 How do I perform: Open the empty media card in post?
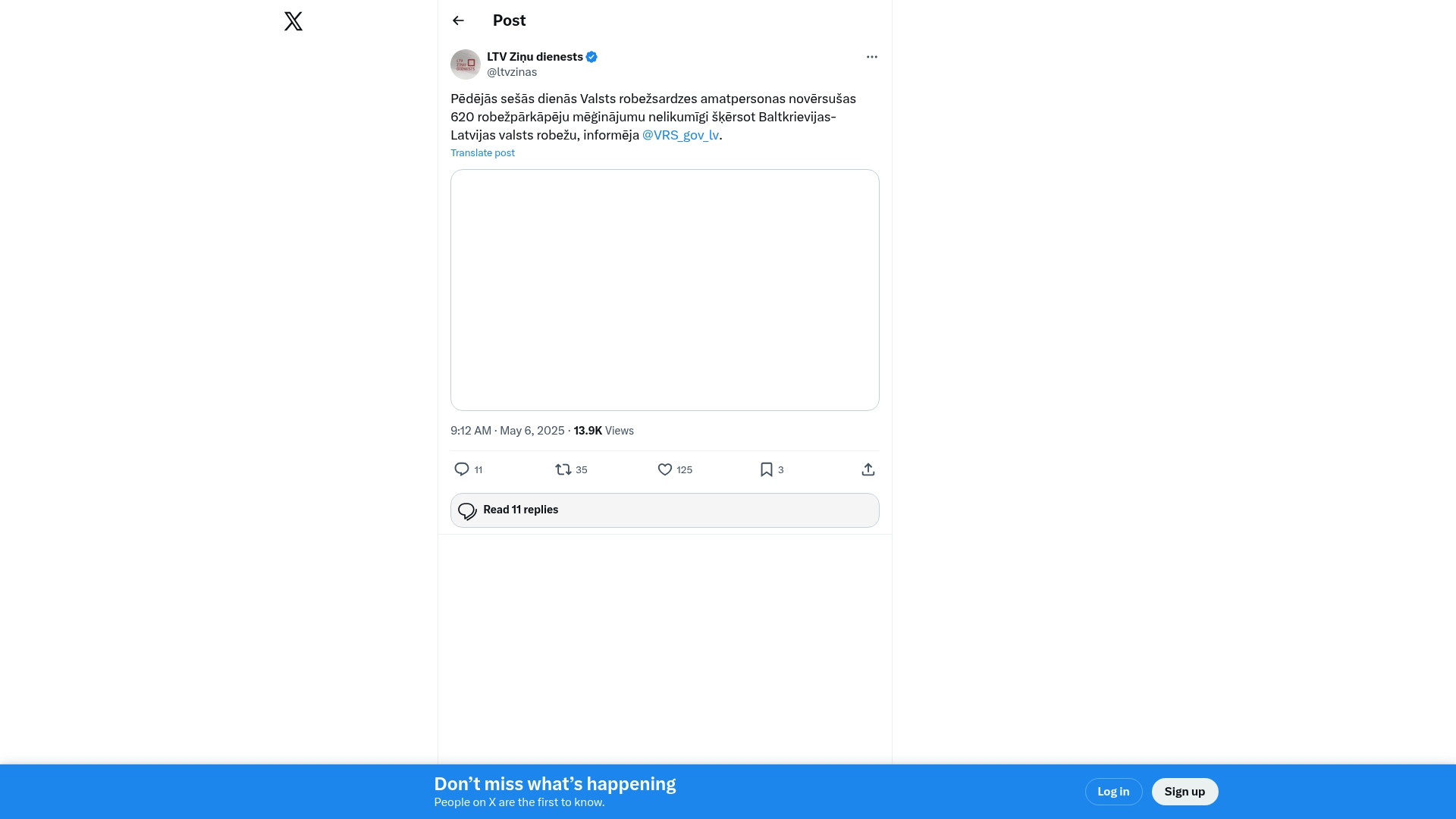click(665, 290)
